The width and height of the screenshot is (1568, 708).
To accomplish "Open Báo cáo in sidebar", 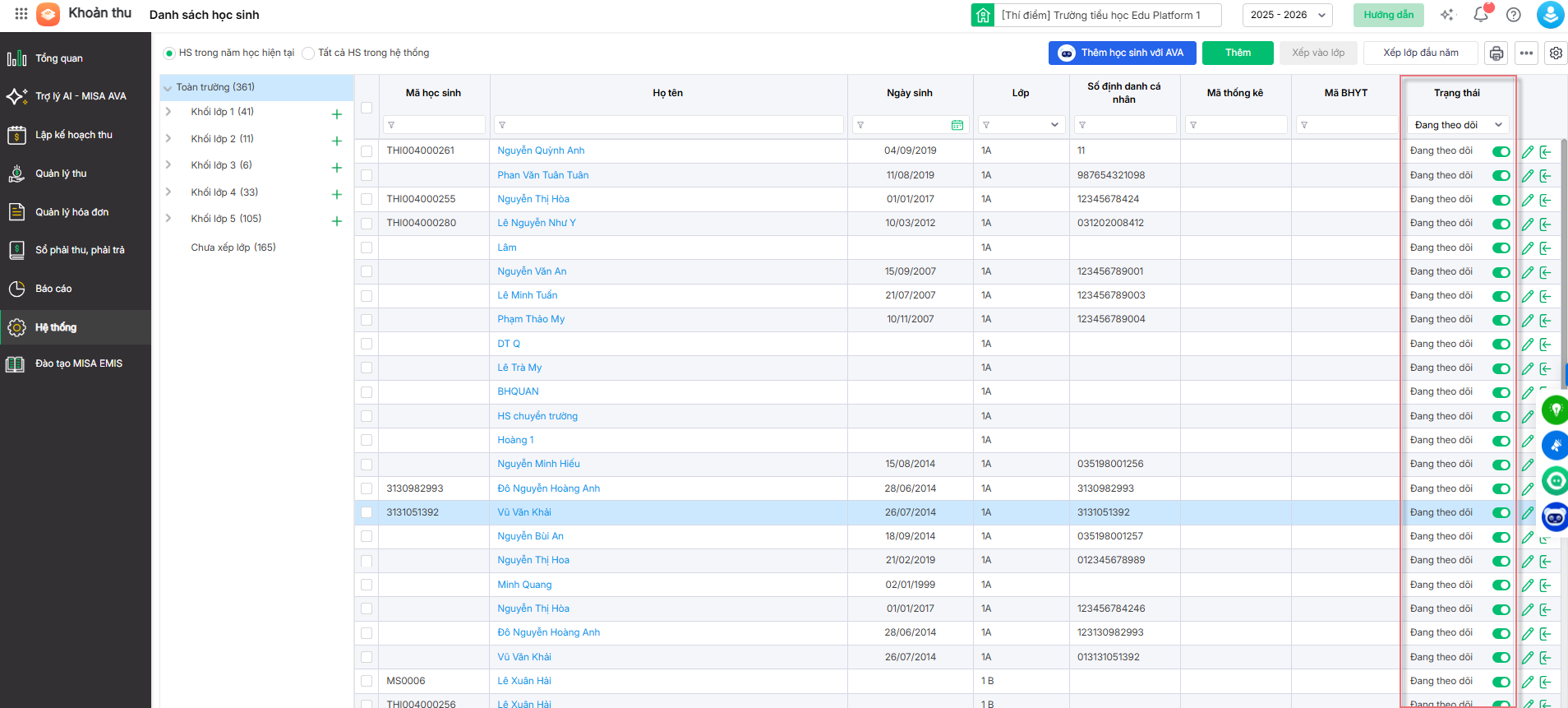I will (x=76, y=289).
